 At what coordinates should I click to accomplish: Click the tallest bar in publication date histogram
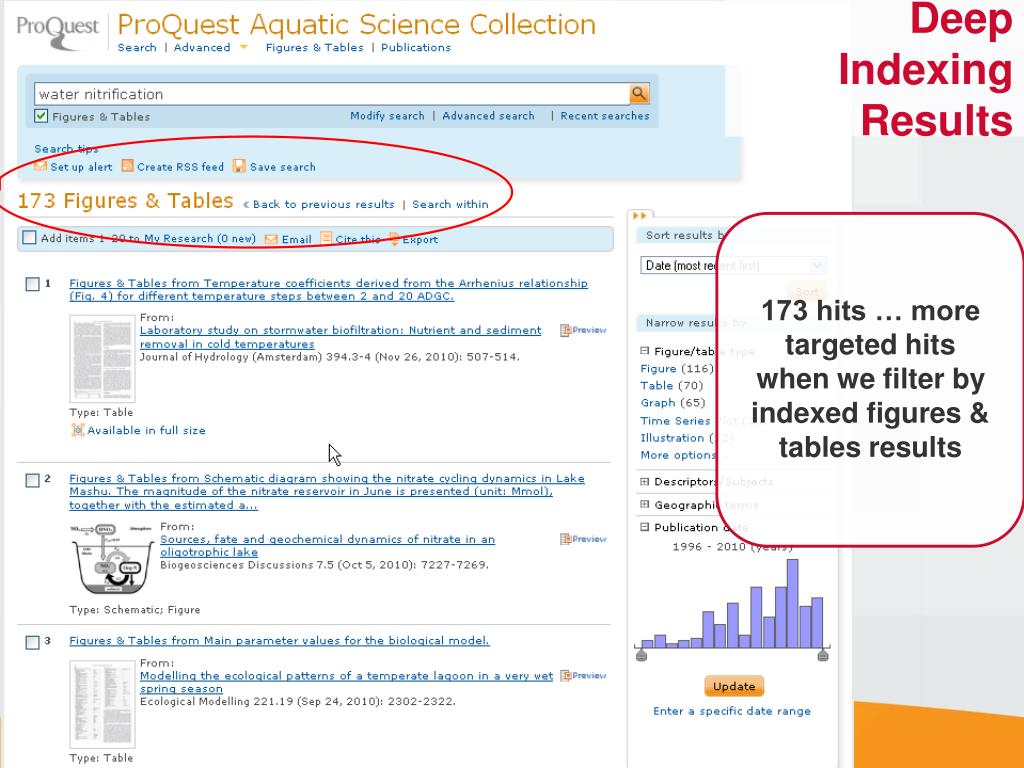coord(792,603)
